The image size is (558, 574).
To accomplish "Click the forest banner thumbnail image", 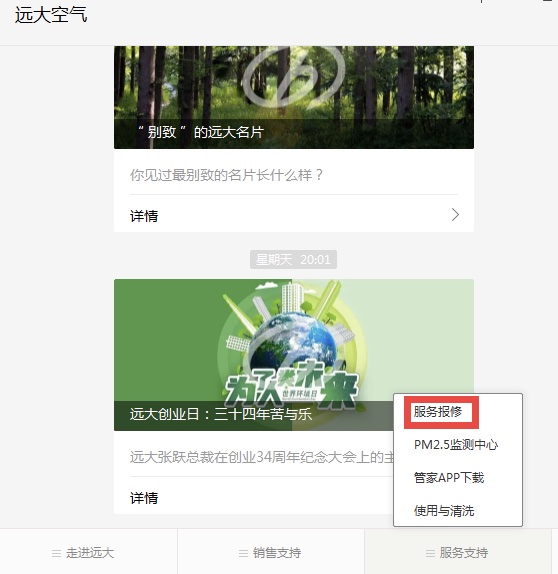I will (294, 97).
